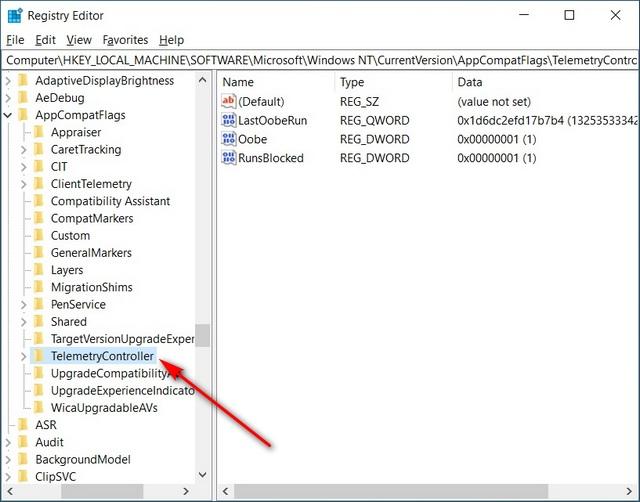Click the WicaUpgradableAVs folder icon
This screenshot has height=502, width=640.
coord(39,407)
